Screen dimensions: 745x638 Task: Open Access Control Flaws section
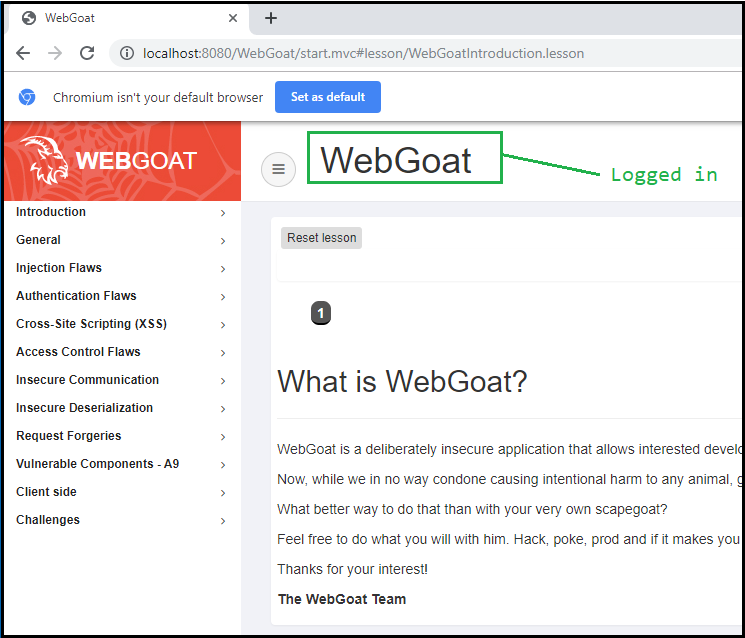[x=78, y=352]
